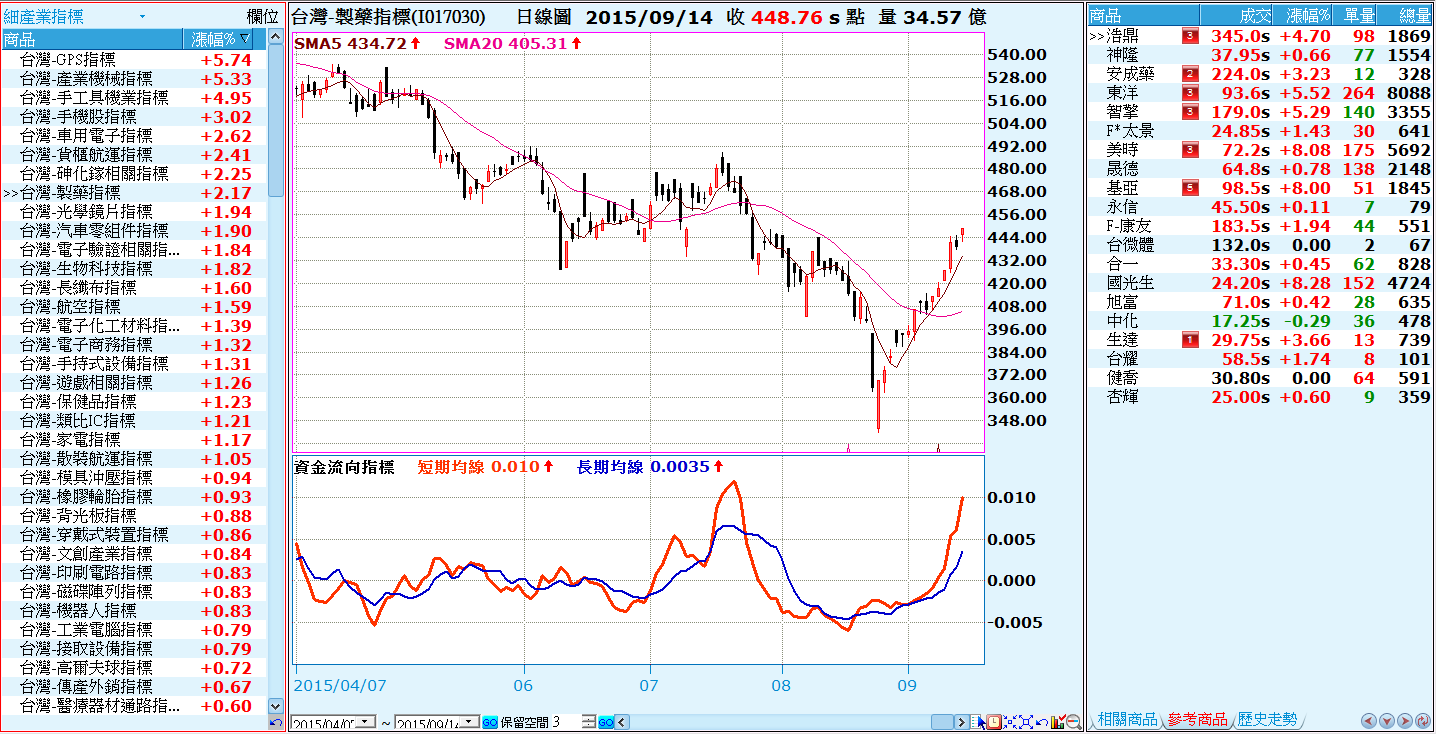Select 台灣-生物科技指標 row

134,269
